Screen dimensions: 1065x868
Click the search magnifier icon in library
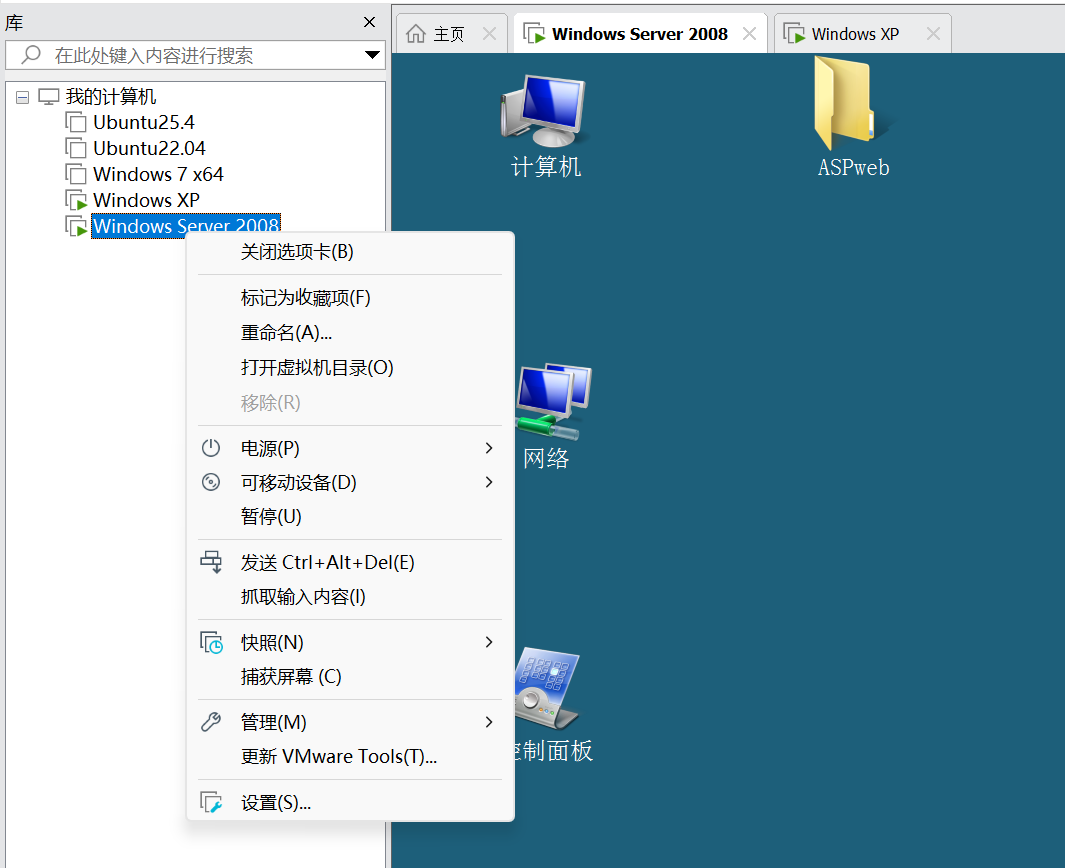(x=31, y=54)
